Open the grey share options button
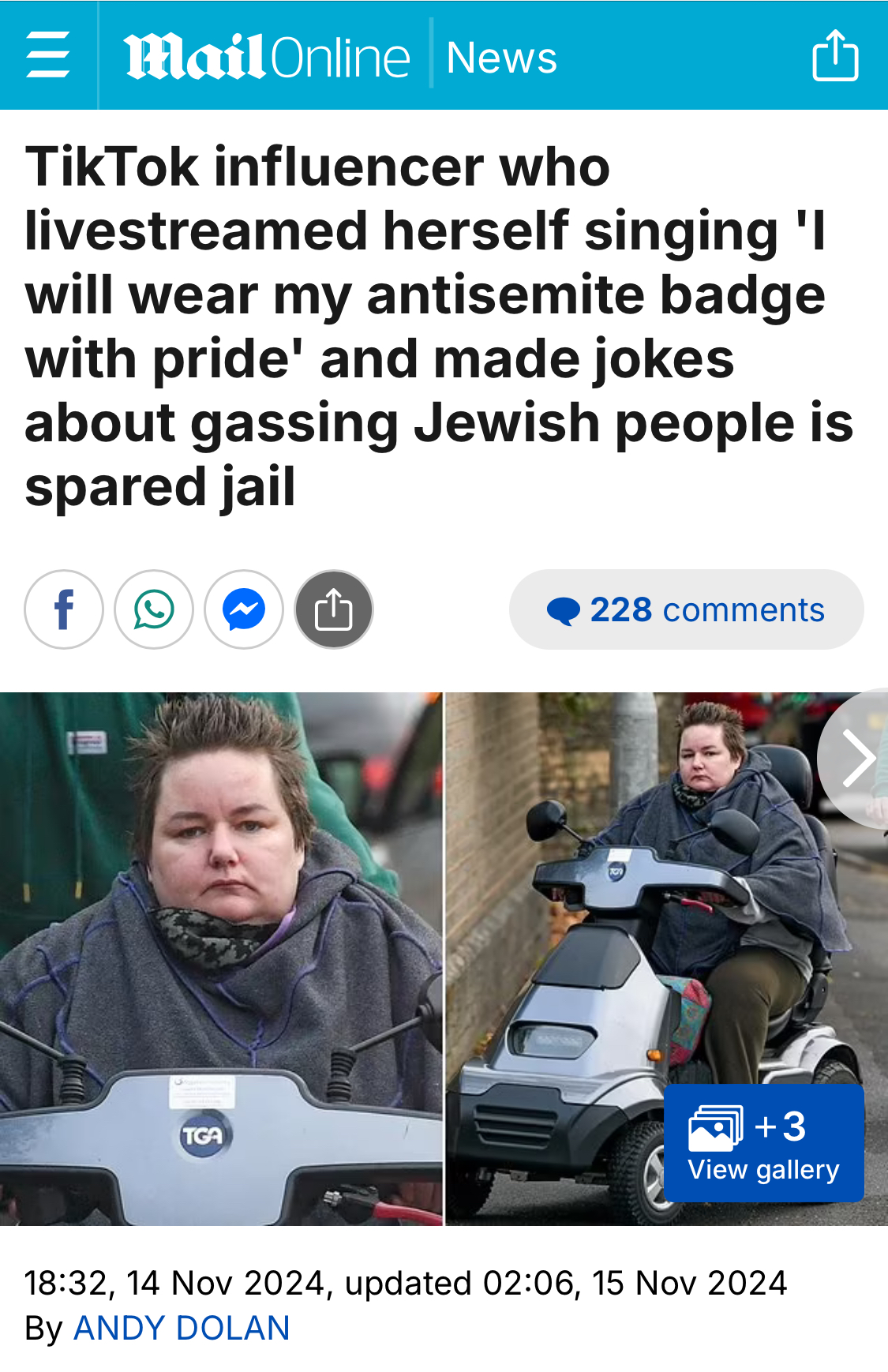The height and width of the screenshot is (1372, 888). 334,609
